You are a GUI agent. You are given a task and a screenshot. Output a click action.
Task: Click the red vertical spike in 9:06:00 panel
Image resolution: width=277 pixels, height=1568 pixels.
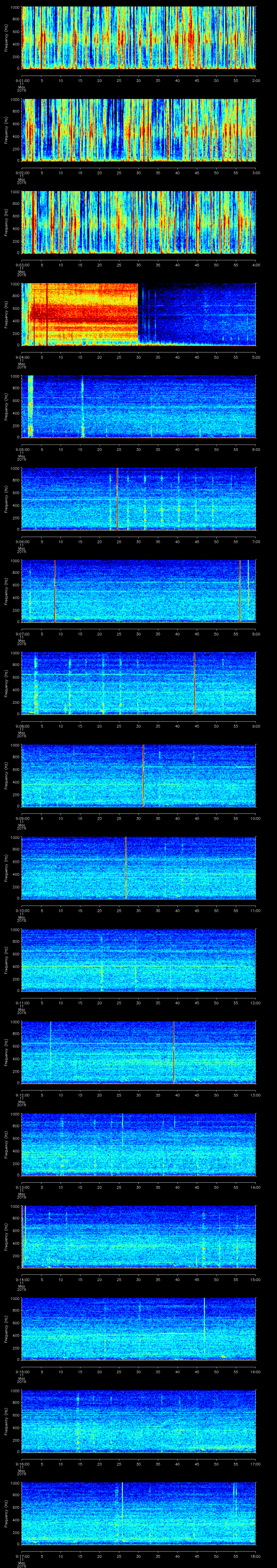(x=117, y=499)
